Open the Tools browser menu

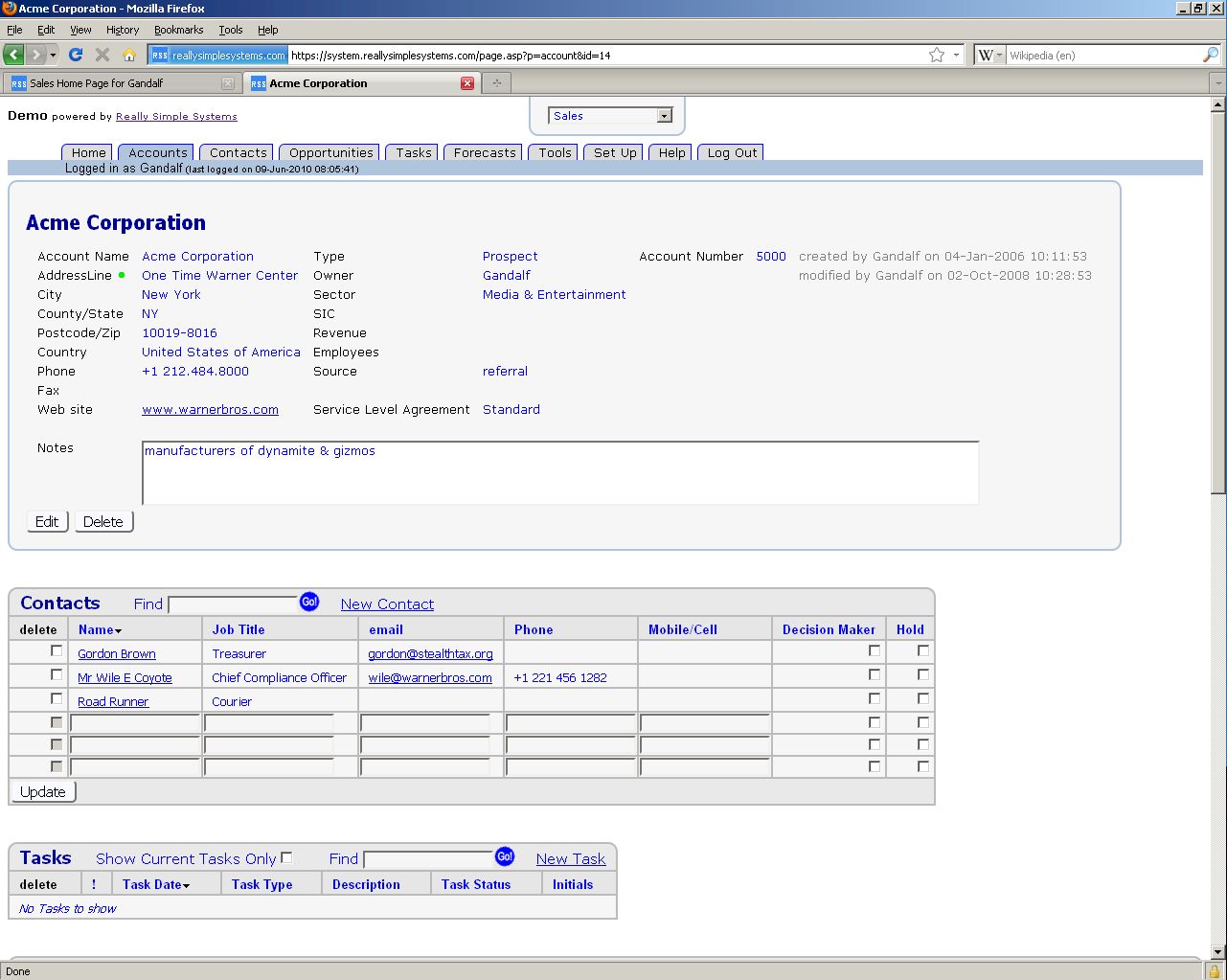coord(230,30)
